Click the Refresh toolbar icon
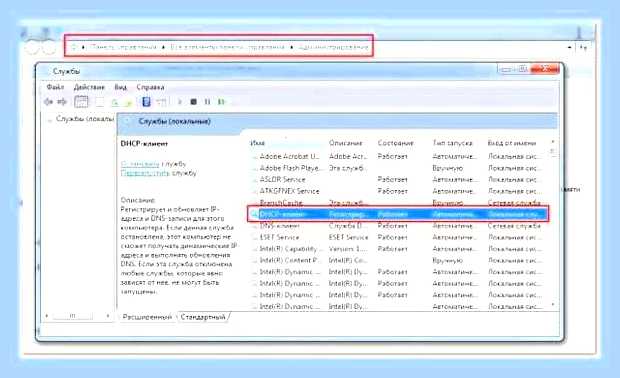This screenshot has width=620, height=378. [x=115, y=102]
